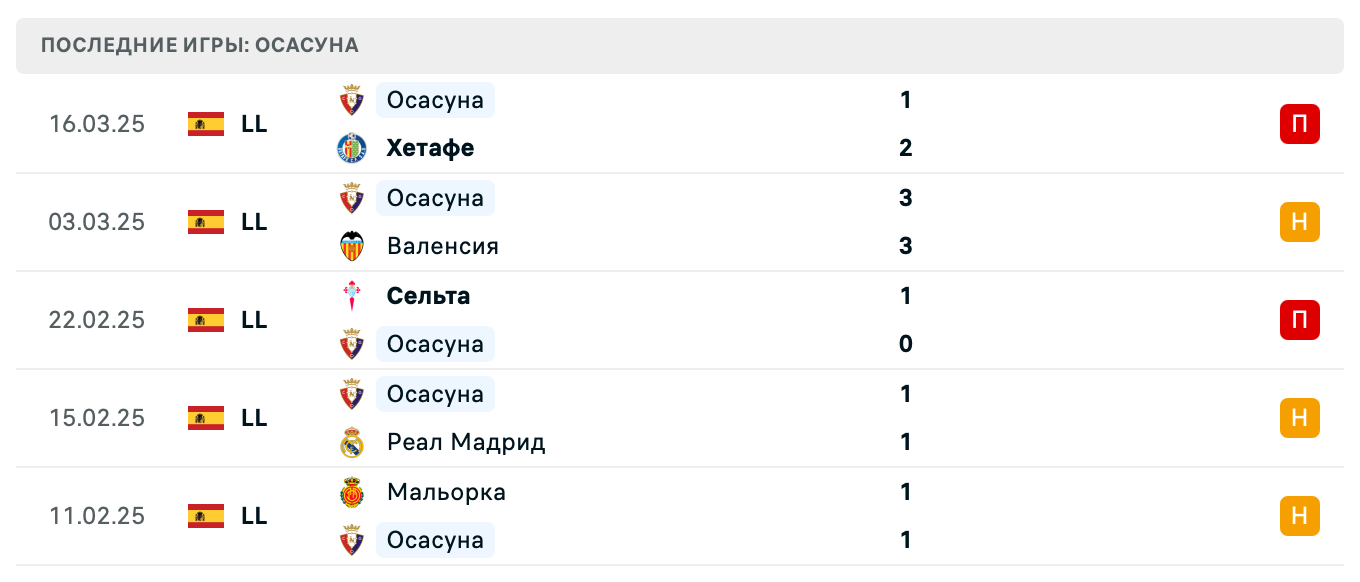1360x582 pixels.
Task: Select the Celta Vigo club crest
Action: (351, 296)
